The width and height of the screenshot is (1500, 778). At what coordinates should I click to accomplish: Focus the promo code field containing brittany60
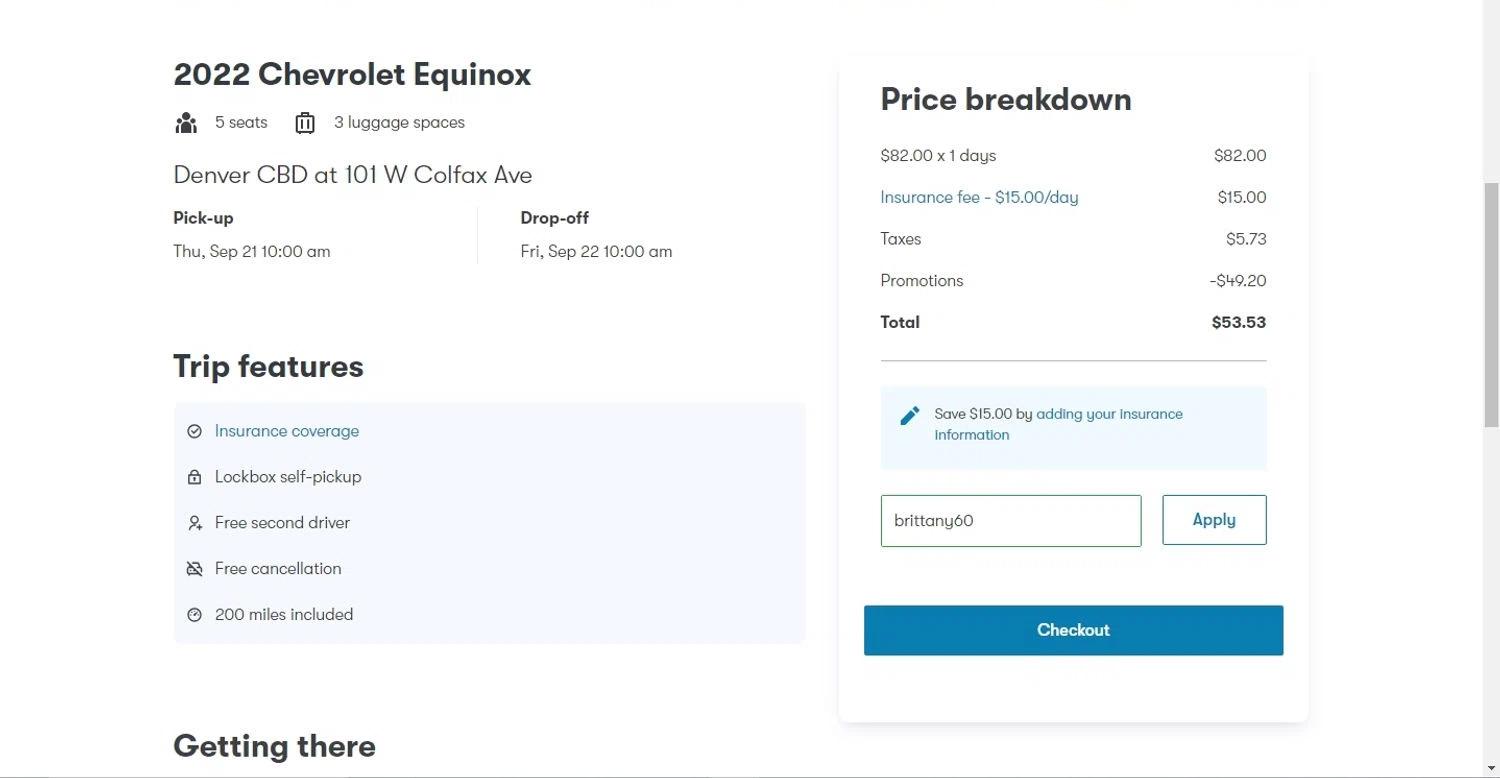click(1010, 521)
